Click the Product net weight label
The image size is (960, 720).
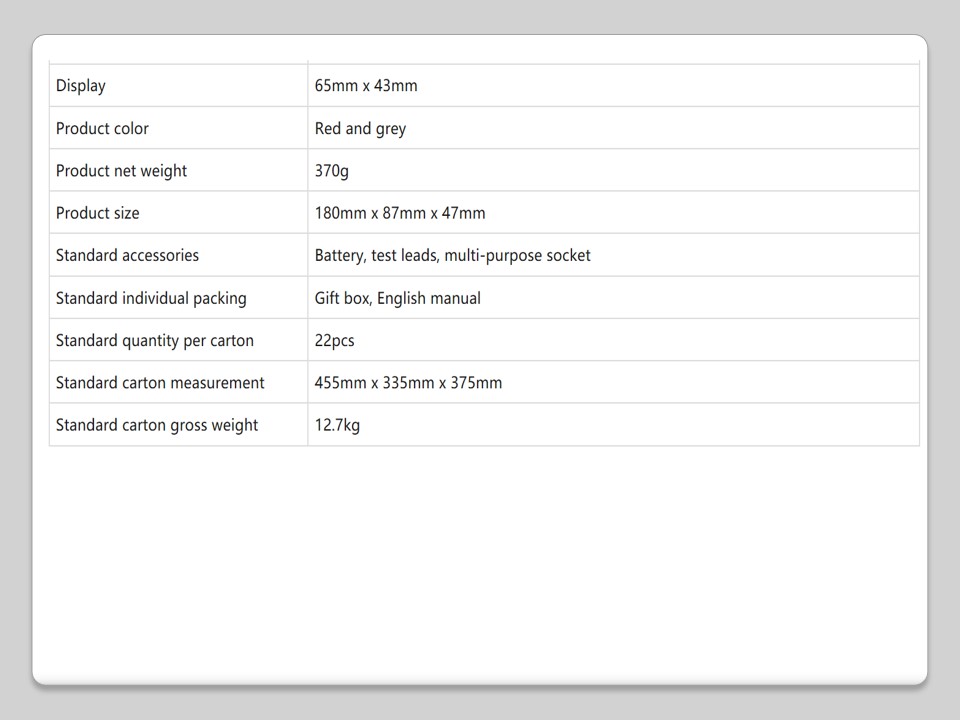tap(121, 171)
